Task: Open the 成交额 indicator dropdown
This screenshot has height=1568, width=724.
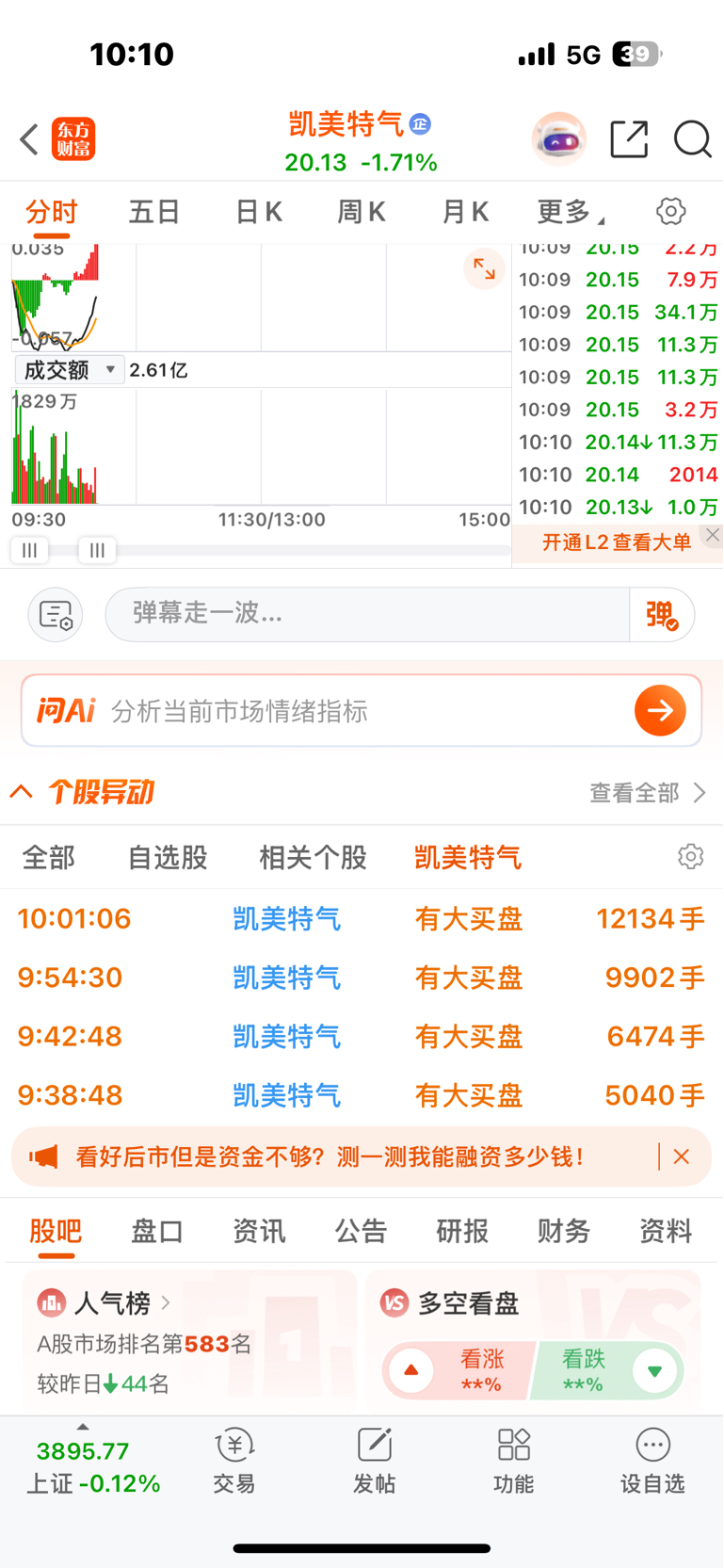Action: coord(70,370)
